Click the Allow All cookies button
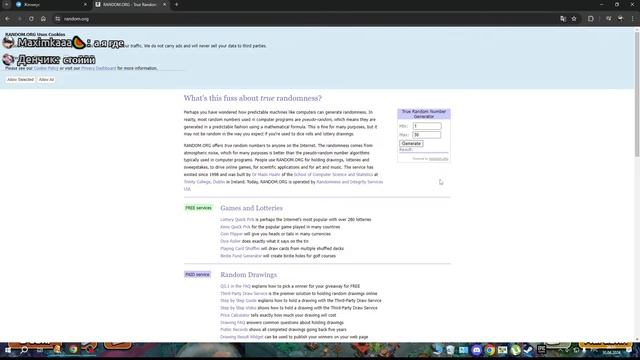 (46, 80)
